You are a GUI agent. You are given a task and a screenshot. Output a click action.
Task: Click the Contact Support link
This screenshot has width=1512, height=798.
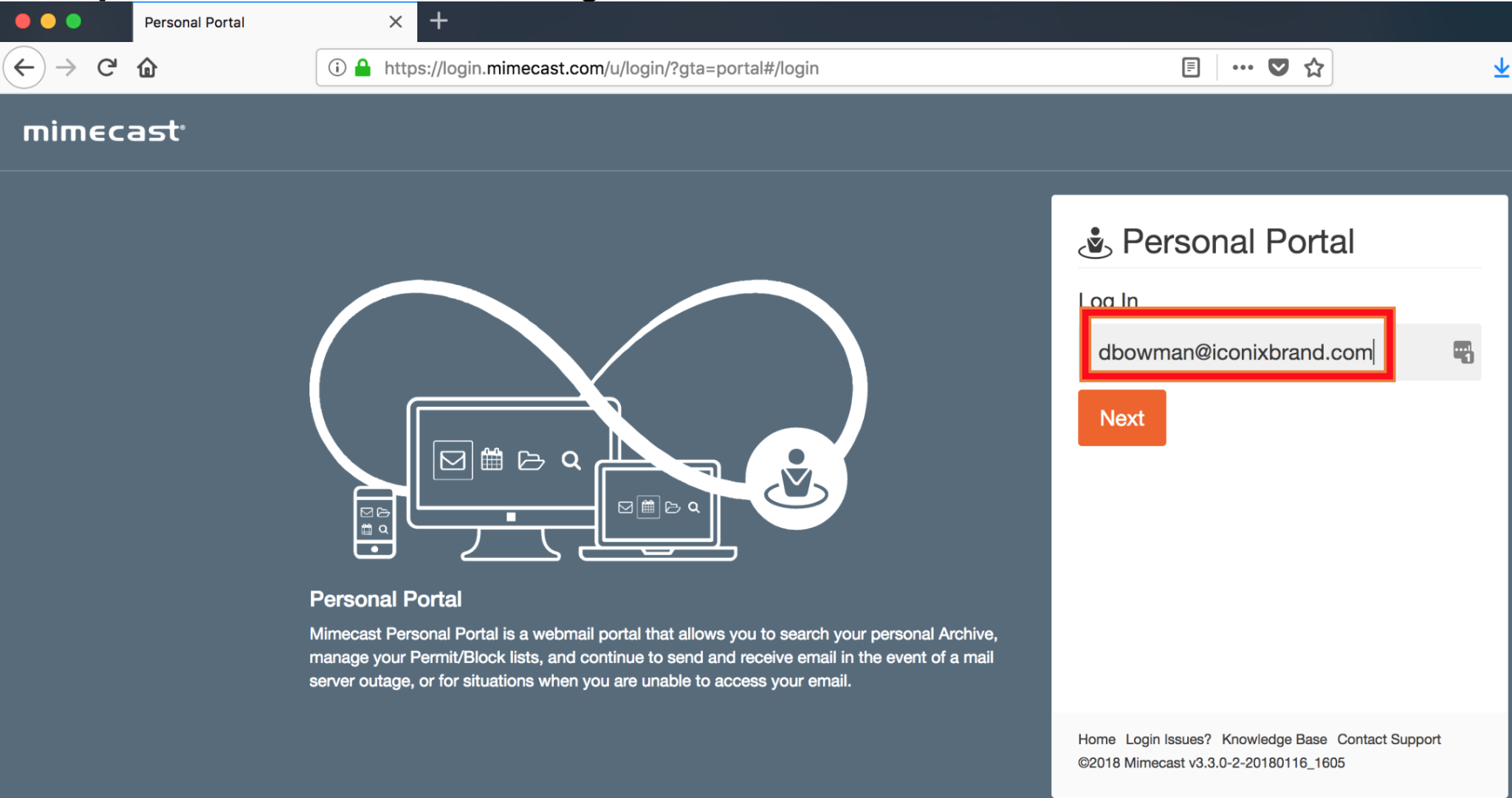pyautogui.click(x=1388, y=739)
